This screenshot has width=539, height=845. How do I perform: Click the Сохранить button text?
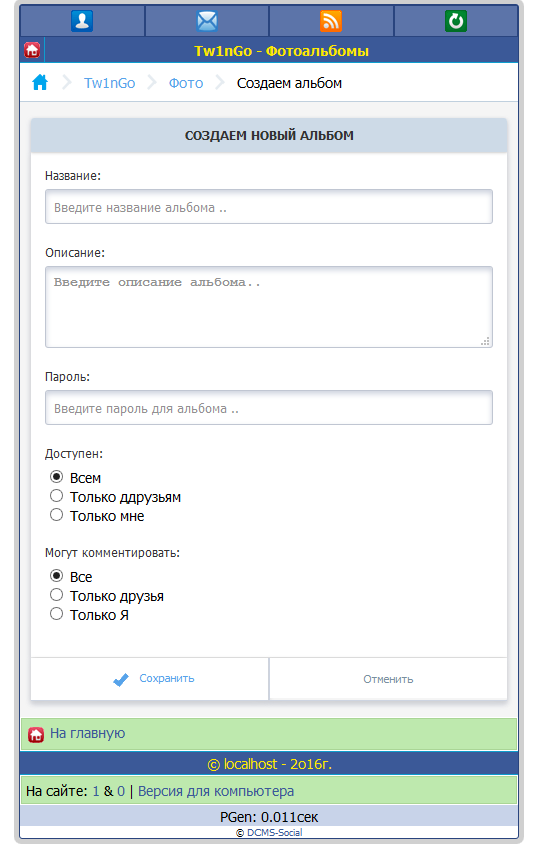pos(167,678)
